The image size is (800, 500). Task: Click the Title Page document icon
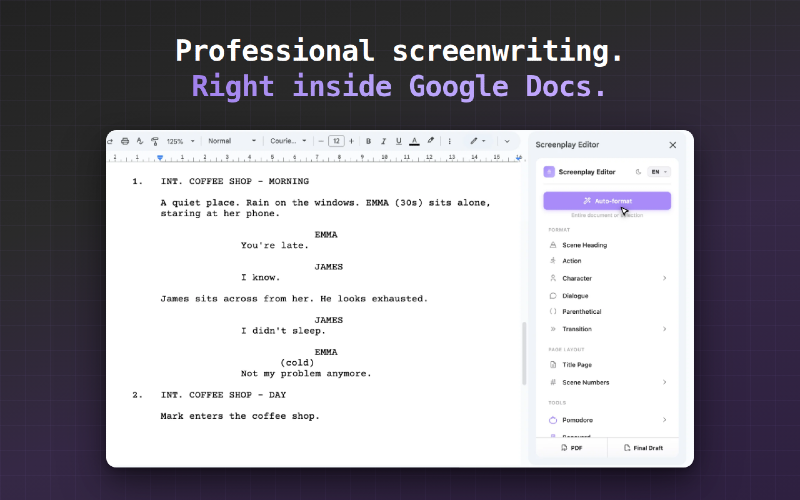tap(553, 365)
